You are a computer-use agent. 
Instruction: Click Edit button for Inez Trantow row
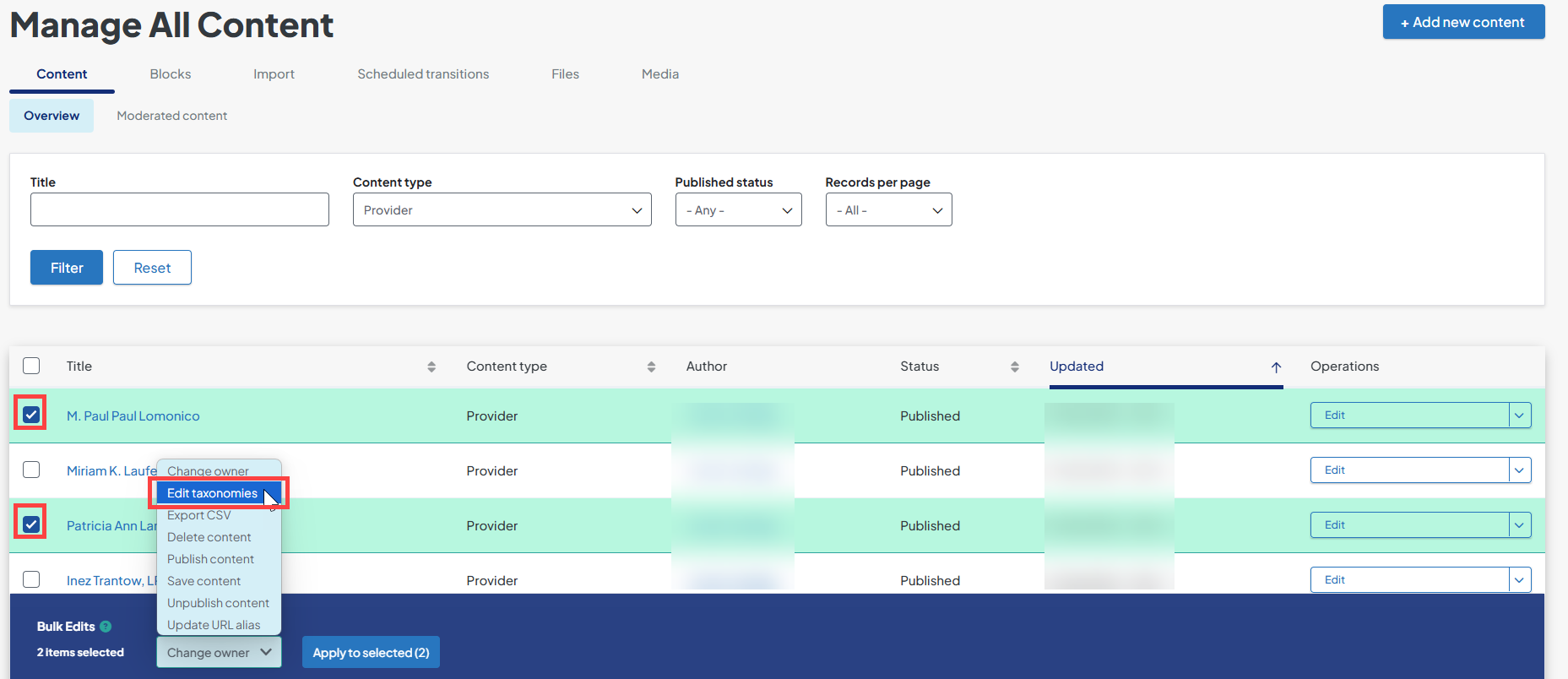coord(1409,580)
